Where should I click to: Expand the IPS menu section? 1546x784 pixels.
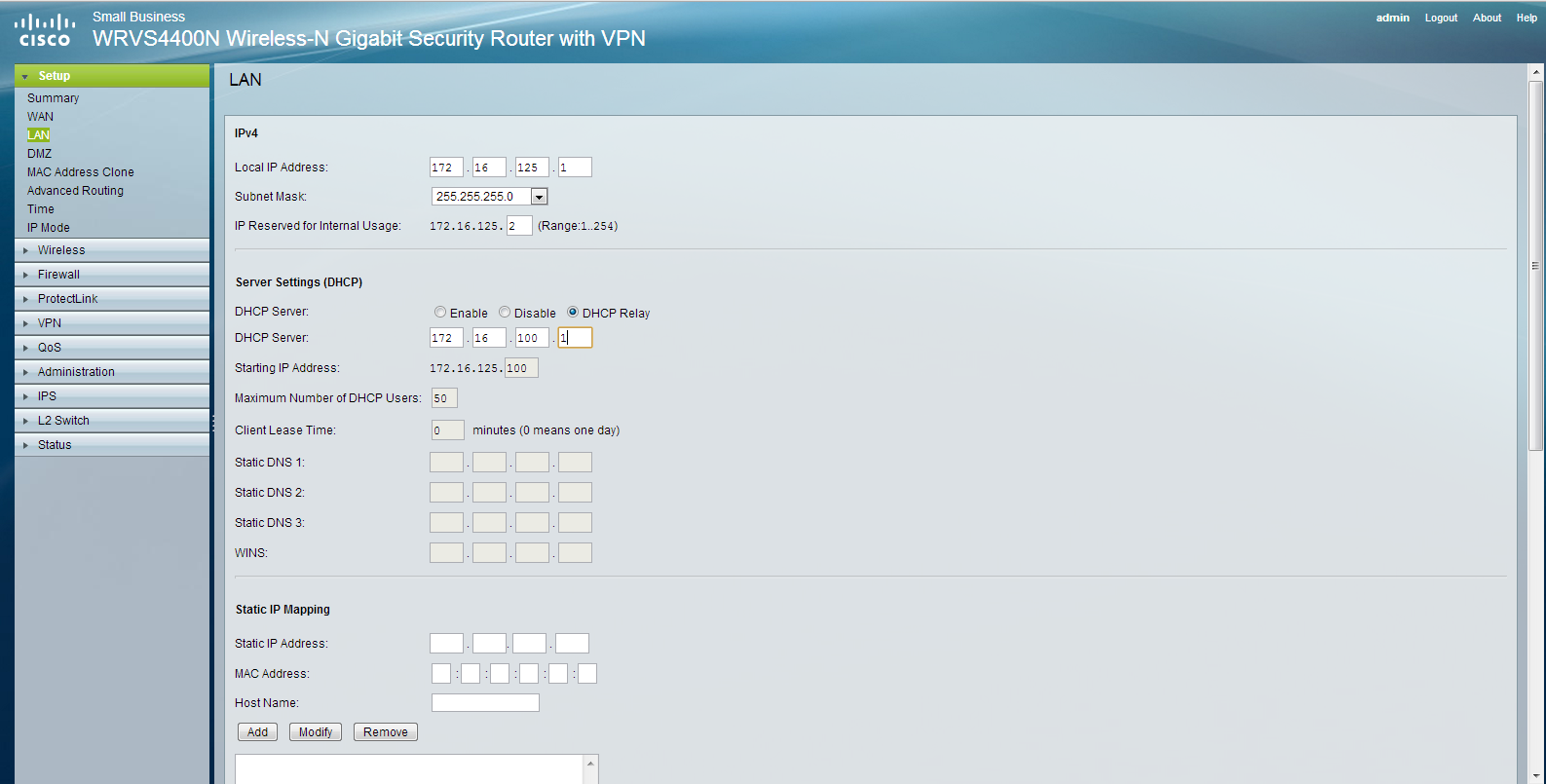[x=112, y=396]
